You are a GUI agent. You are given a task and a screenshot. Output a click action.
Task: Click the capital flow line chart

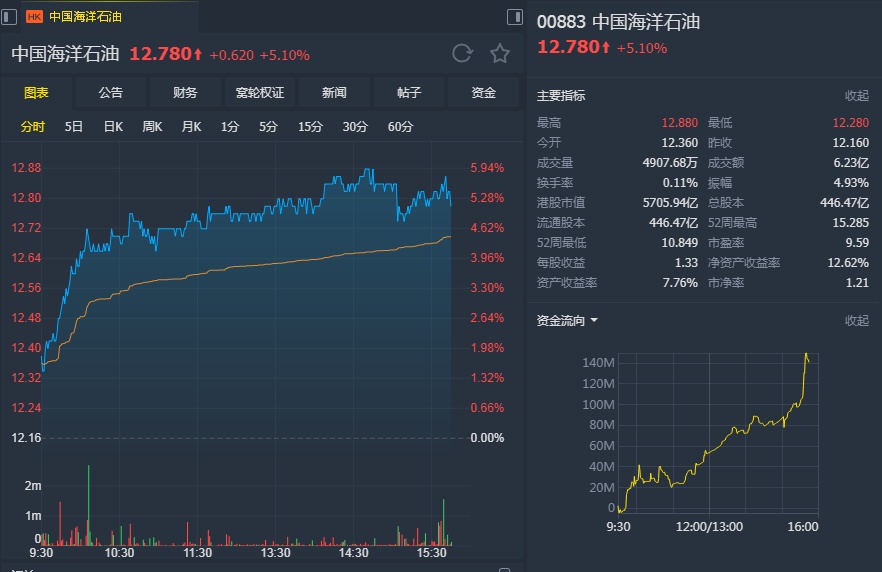point(718,433)
